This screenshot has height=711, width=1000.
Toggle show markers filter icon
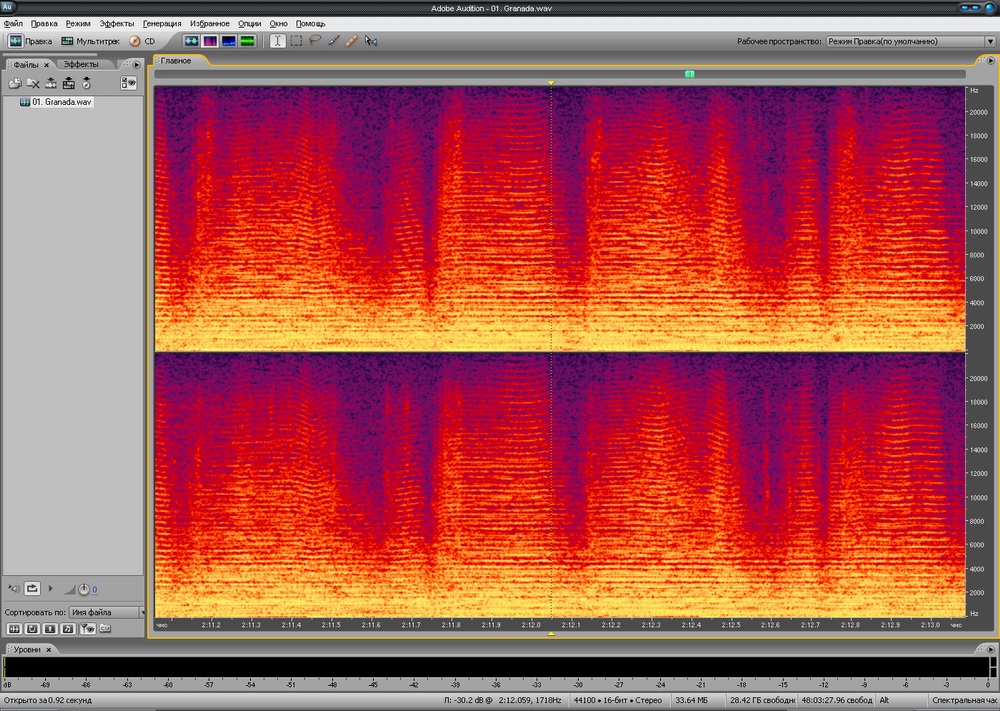tap(87, 629)
